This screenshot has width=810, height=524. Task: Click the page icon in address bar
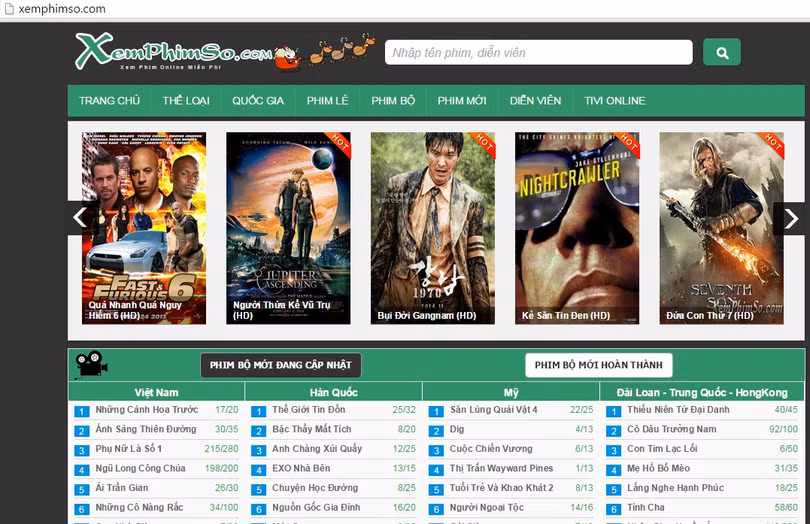pyautogui.click(x=9, y=9)
